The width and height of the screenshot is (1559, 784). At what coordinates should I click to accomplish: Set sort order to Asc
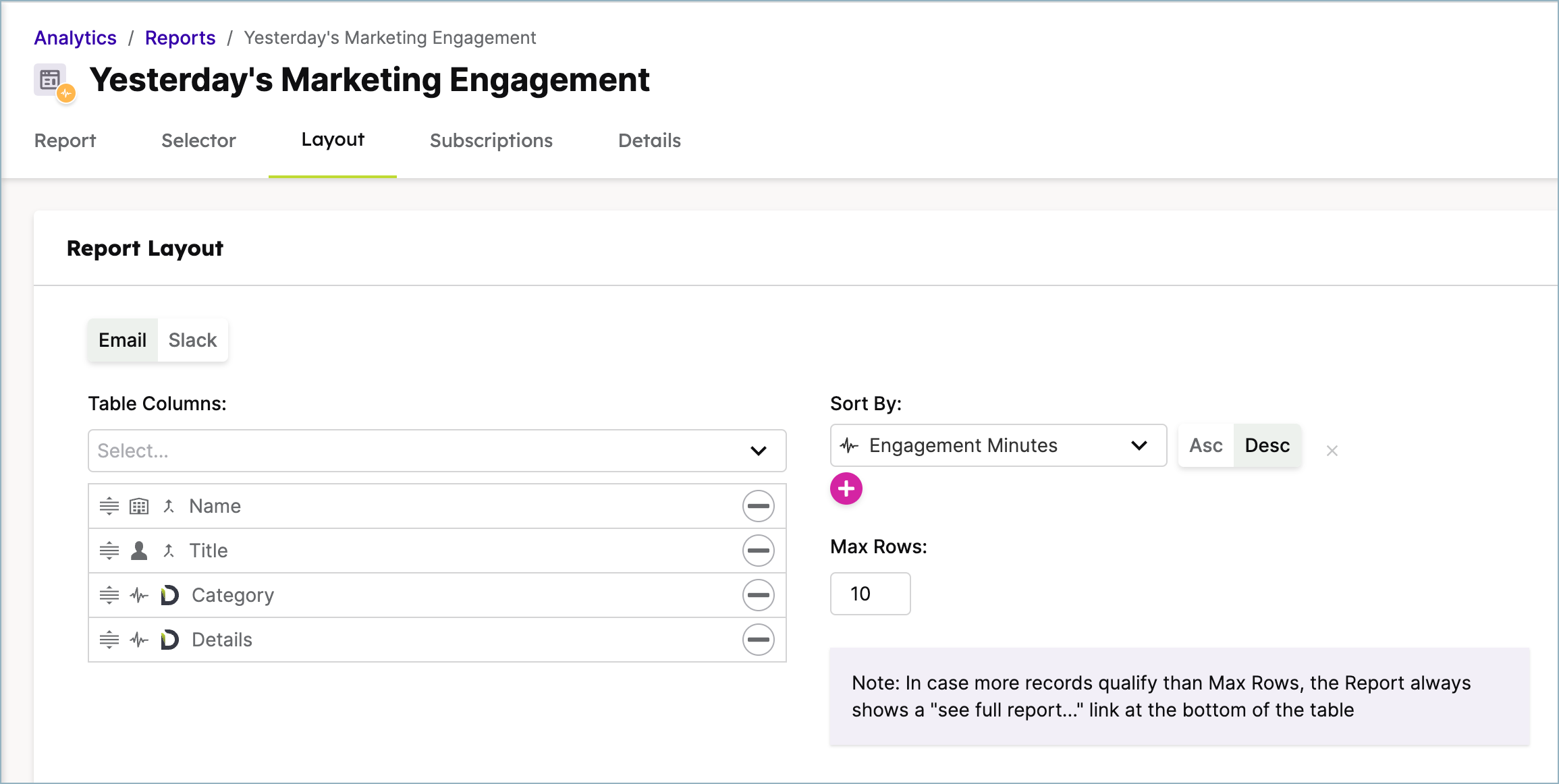pyautogui.click(x=1205, y=445)
